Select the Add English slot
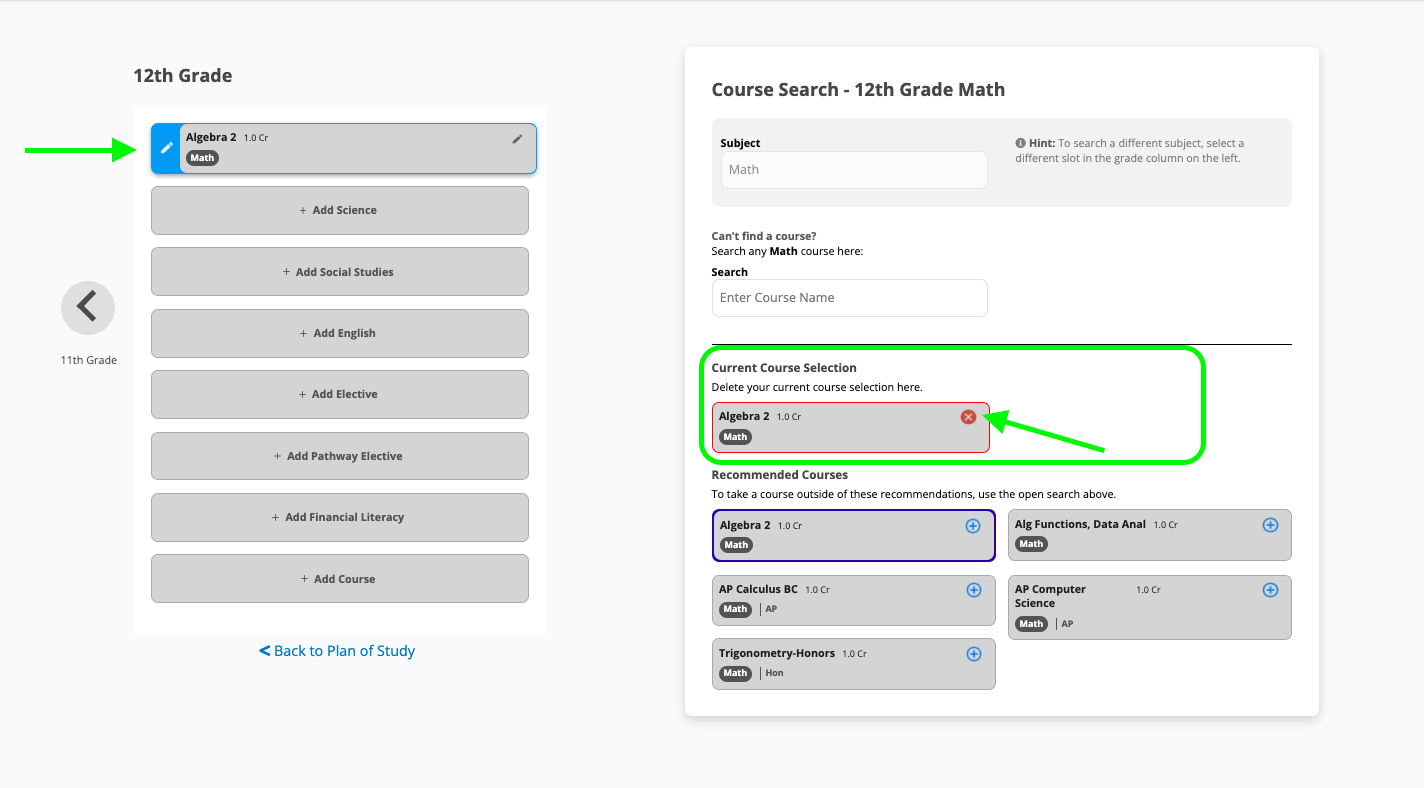Screen dimensions: 1424x788 [339, 334]
